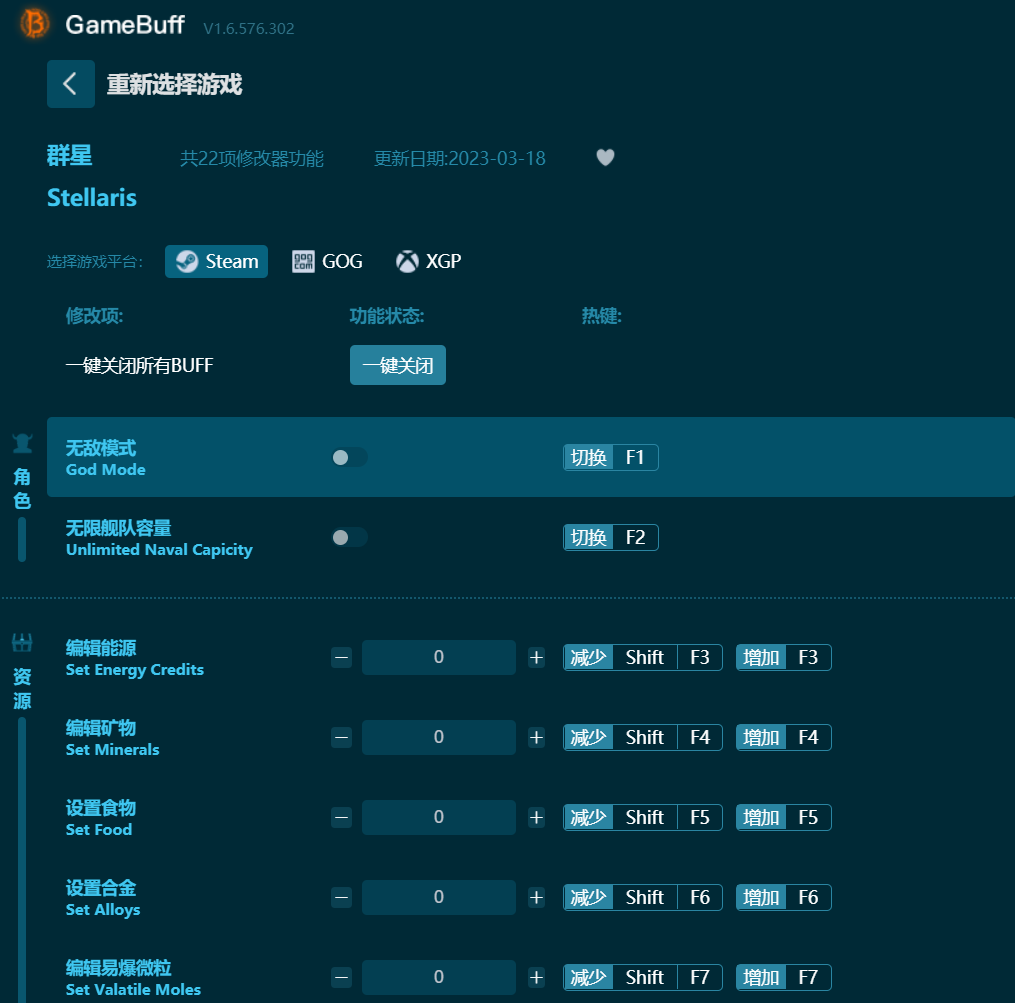Click the 重新选择游戏 label

click(x=174, y=84)
